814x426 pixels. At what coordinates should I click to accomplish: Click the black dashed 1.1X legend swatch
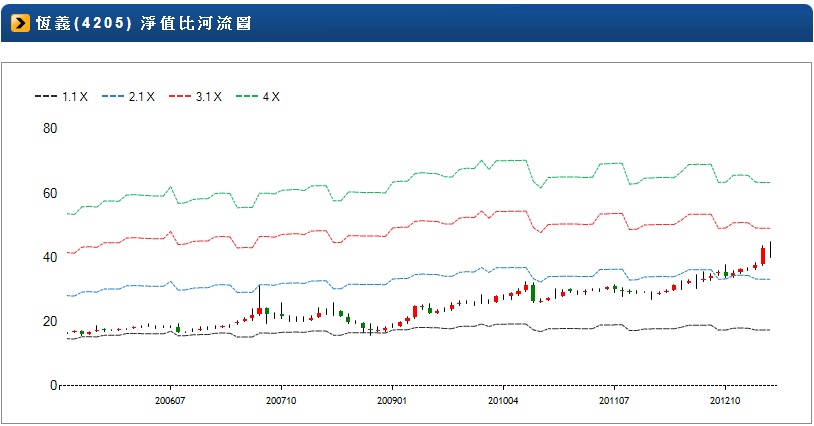coord(46,97)
